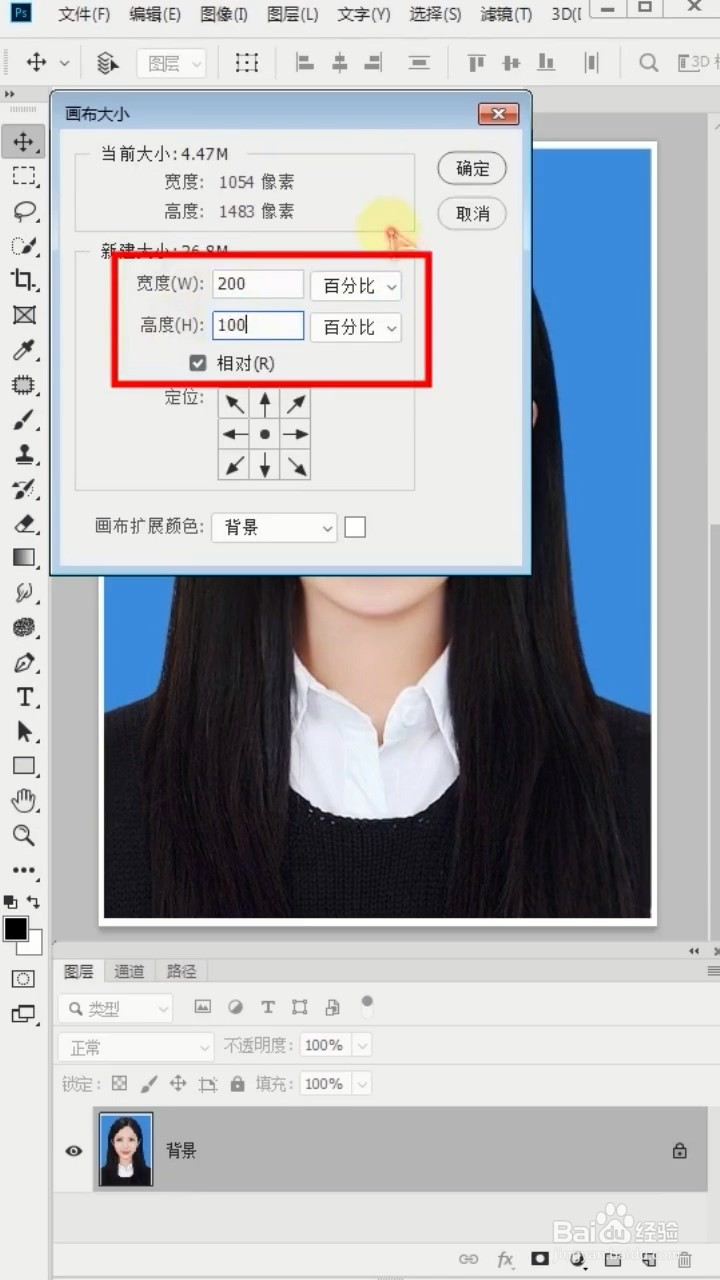Open the width unit 百分比 dropdown
This screenshot has height=1280, width=720.
pos(356,286)
